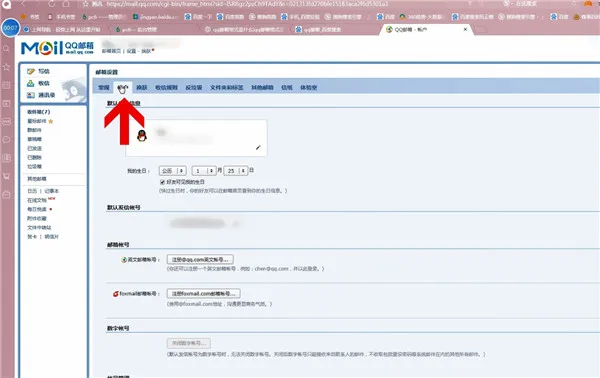Screen dimensions: 600x378
Task: Open the 已发送 sent folder
Action: pos(34,148)
